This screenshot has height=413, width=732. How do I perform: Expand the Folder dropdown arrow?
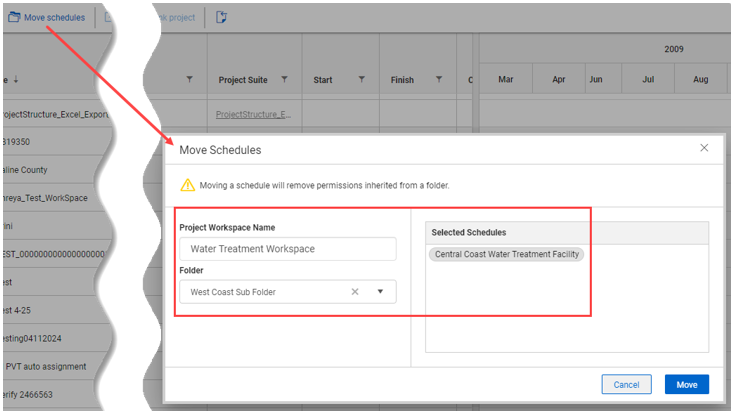tap(380, 292)
